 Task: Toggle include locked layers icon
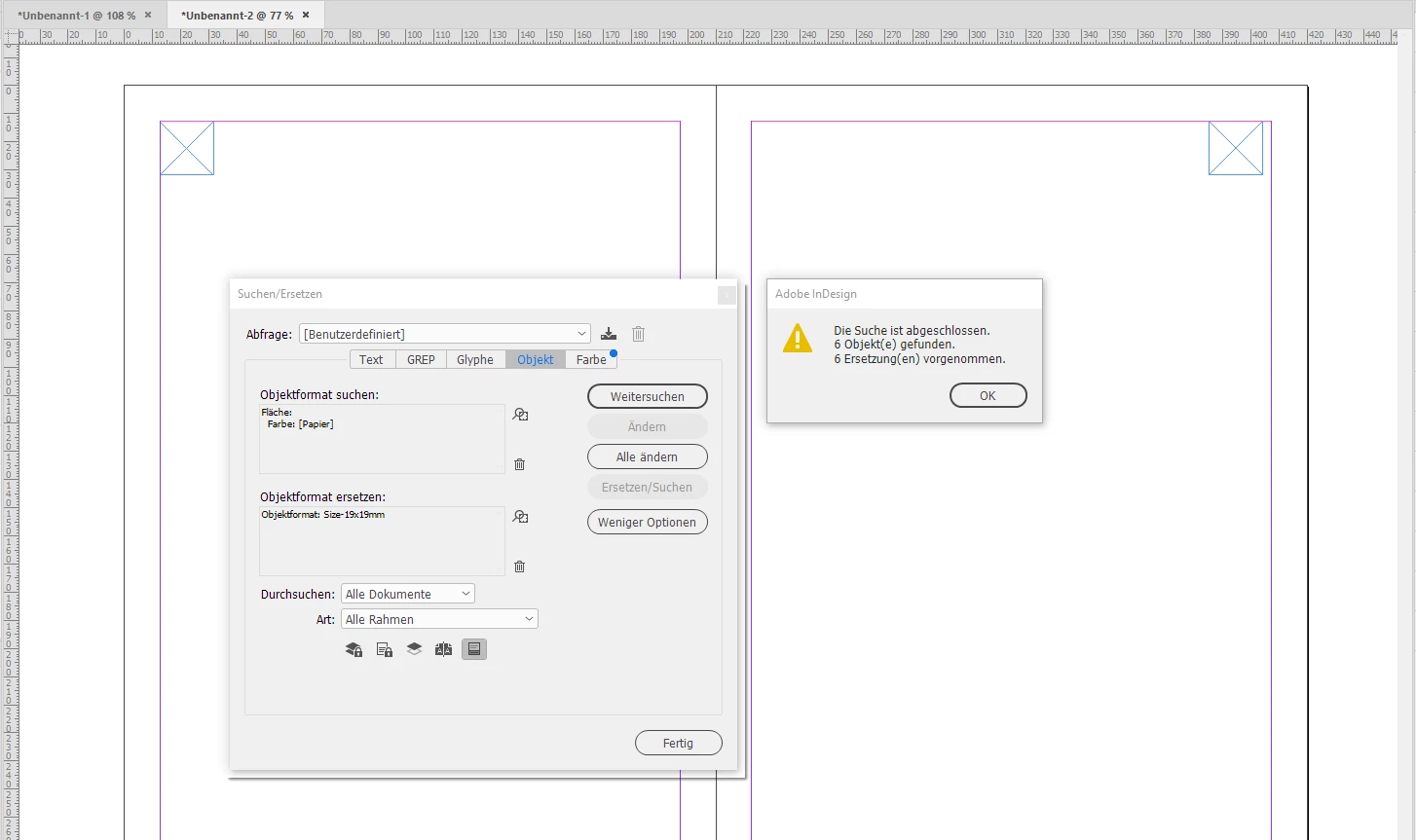[x=354, y=649]
